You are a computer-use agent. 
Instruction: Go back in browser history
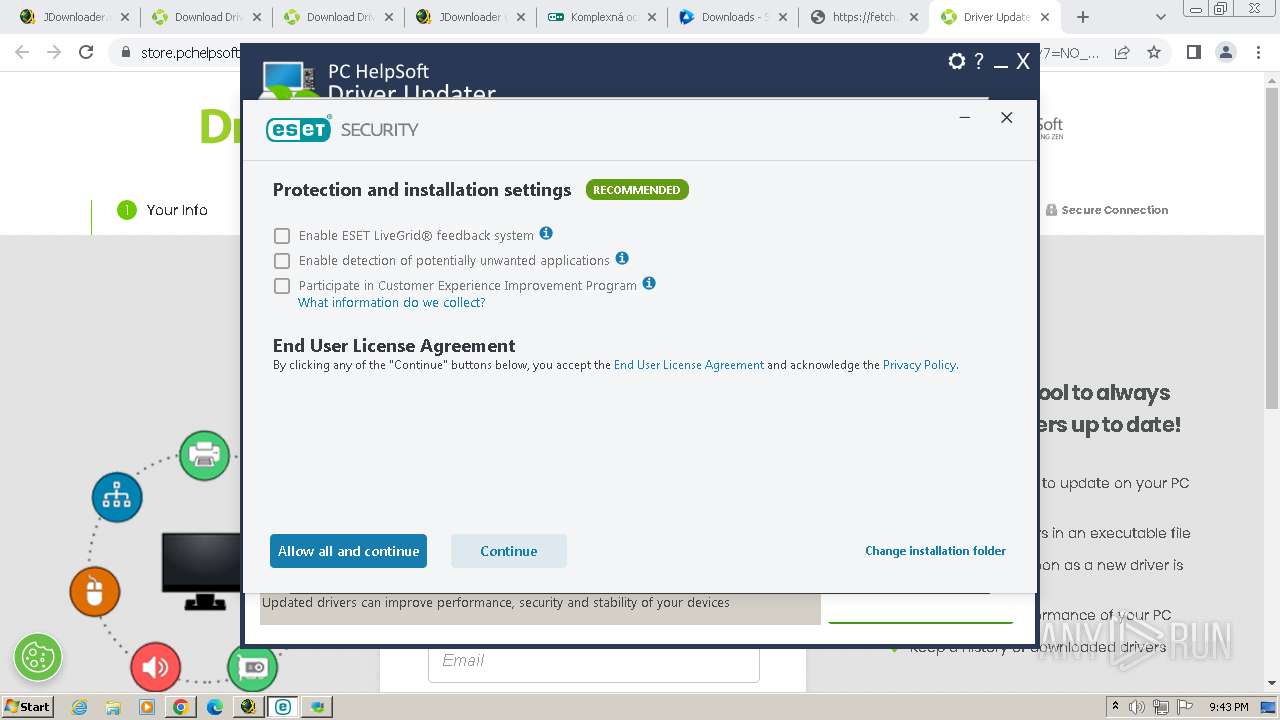(x=22, y=52)
